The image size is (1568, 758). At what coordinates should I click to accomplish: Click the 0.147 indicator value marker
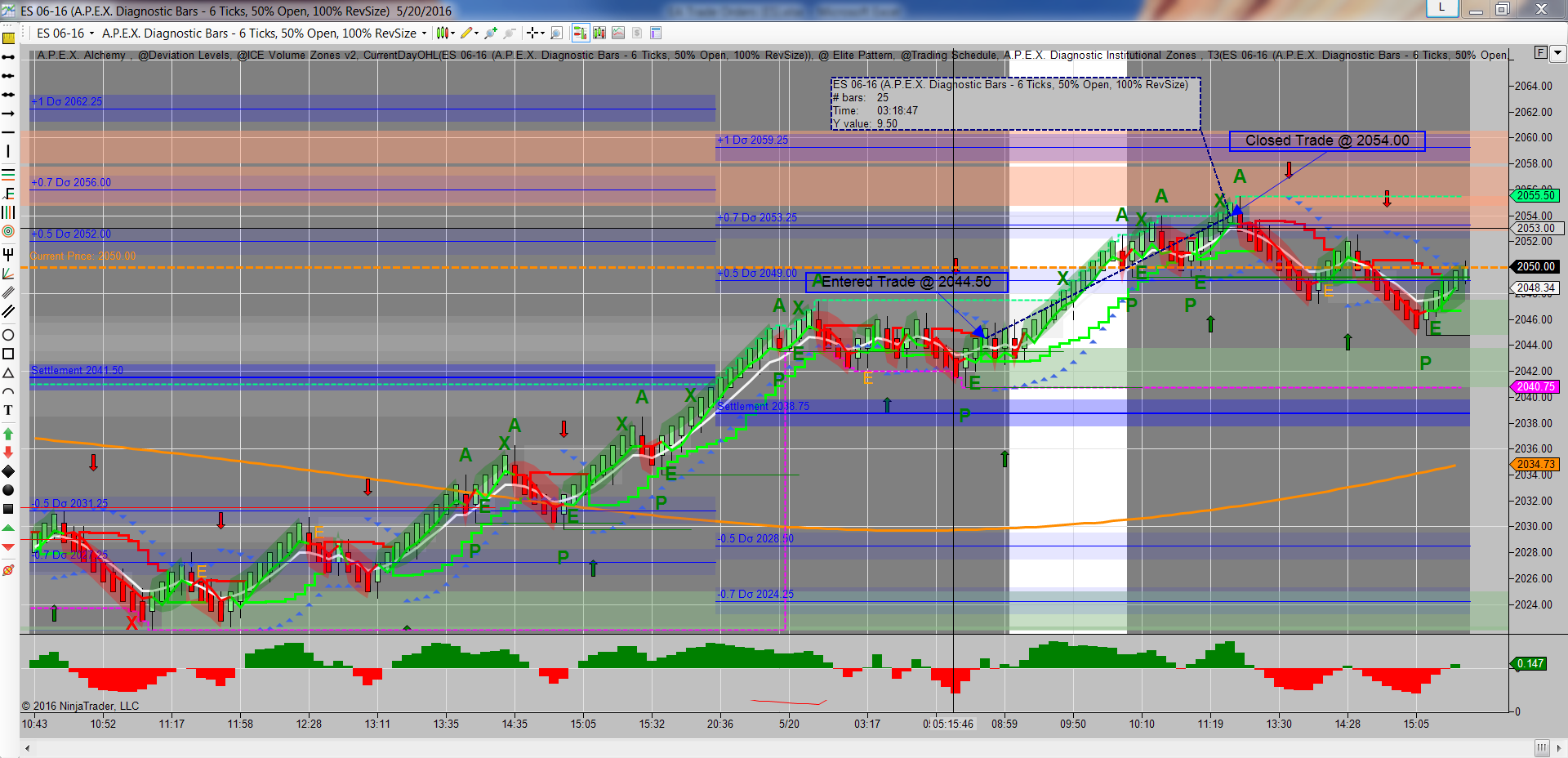click(1530, 663)
